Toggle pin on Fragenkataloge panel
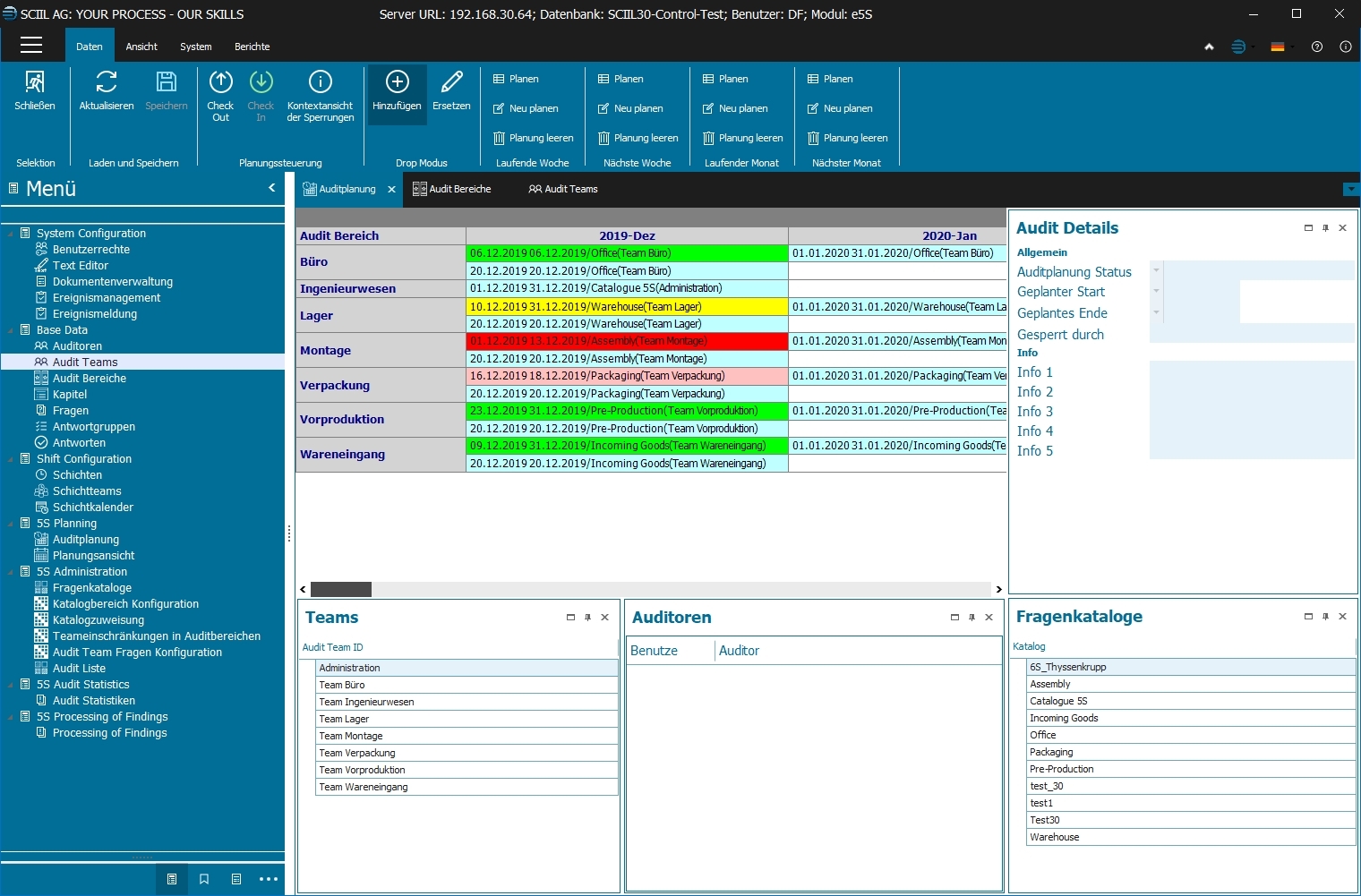This screenshot has width=1361, height=896. (1325, 617)
